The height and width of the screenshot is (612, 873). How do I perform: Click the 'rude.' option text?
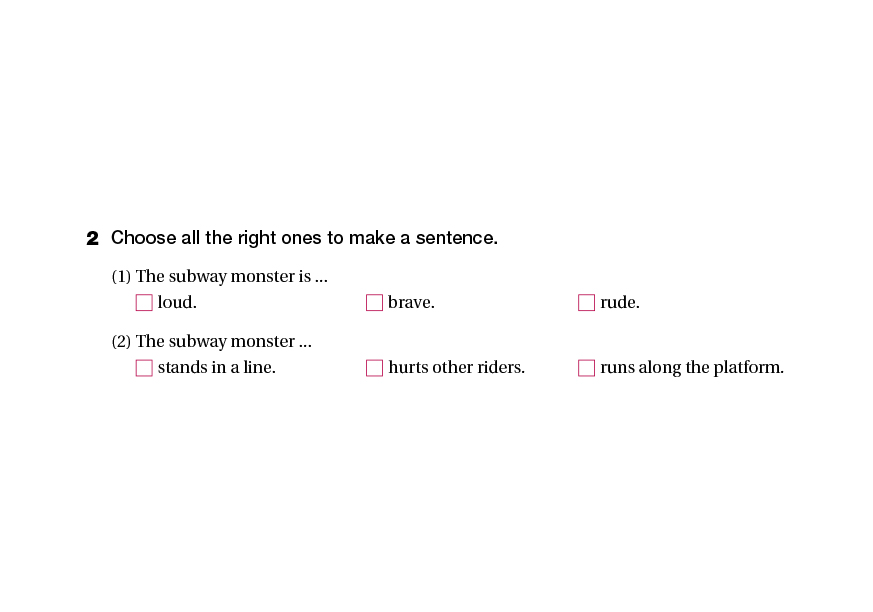click(x=620, y=302)
